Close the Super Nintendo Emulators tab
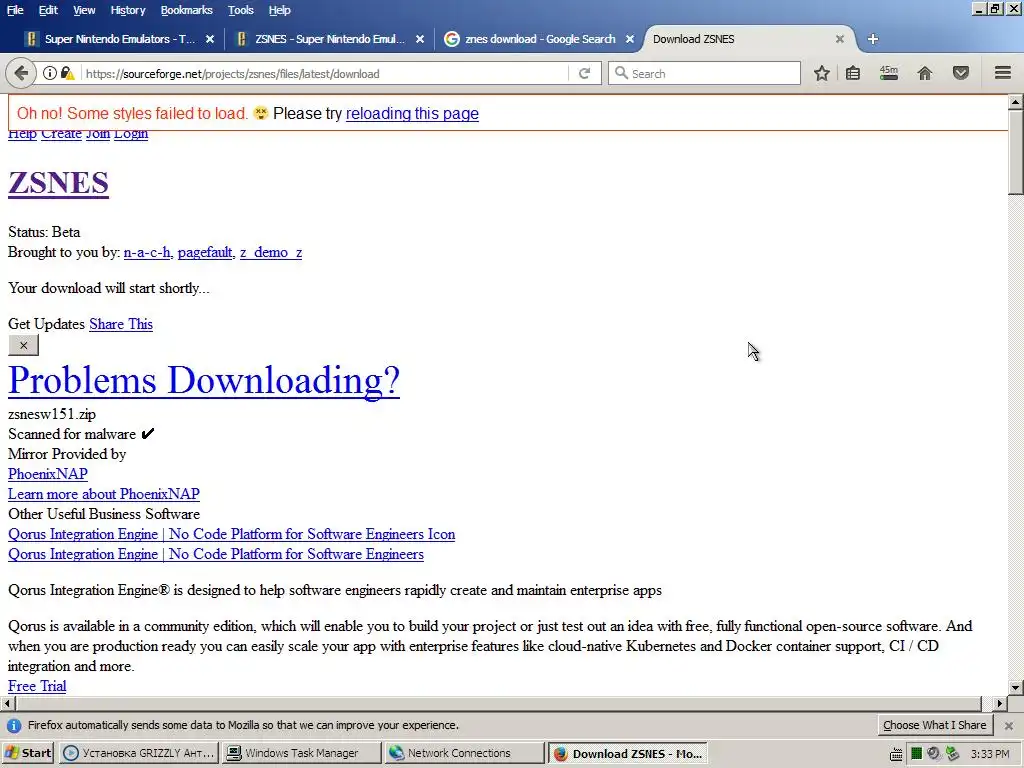The height and width of the screenshot is (768, 1024). click(210, 39)
